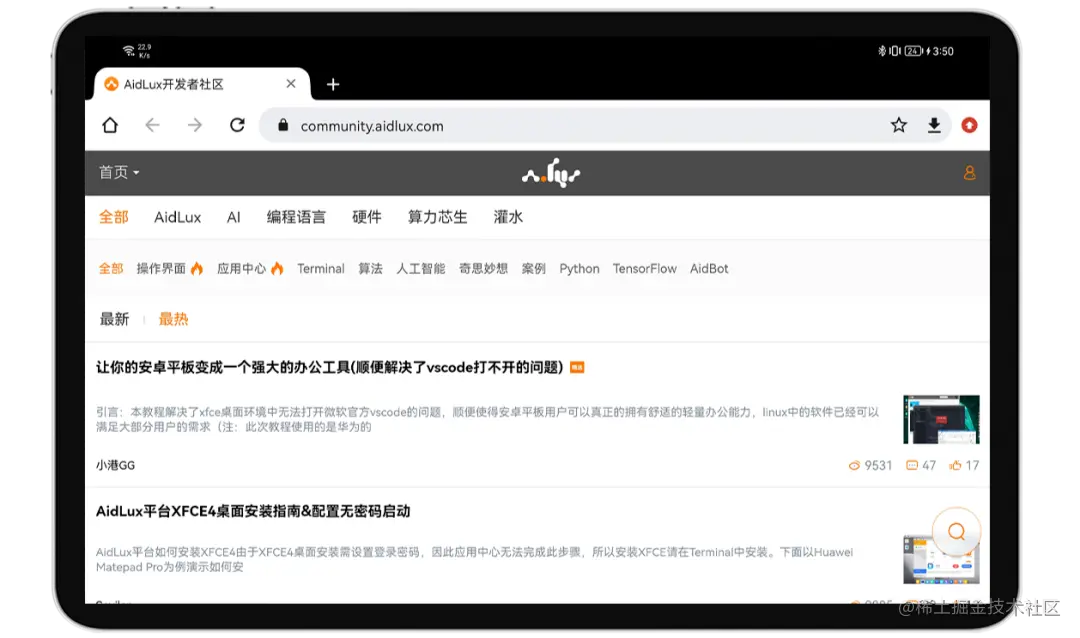Click the bookmark star in address bar

[x=897, y=125]
